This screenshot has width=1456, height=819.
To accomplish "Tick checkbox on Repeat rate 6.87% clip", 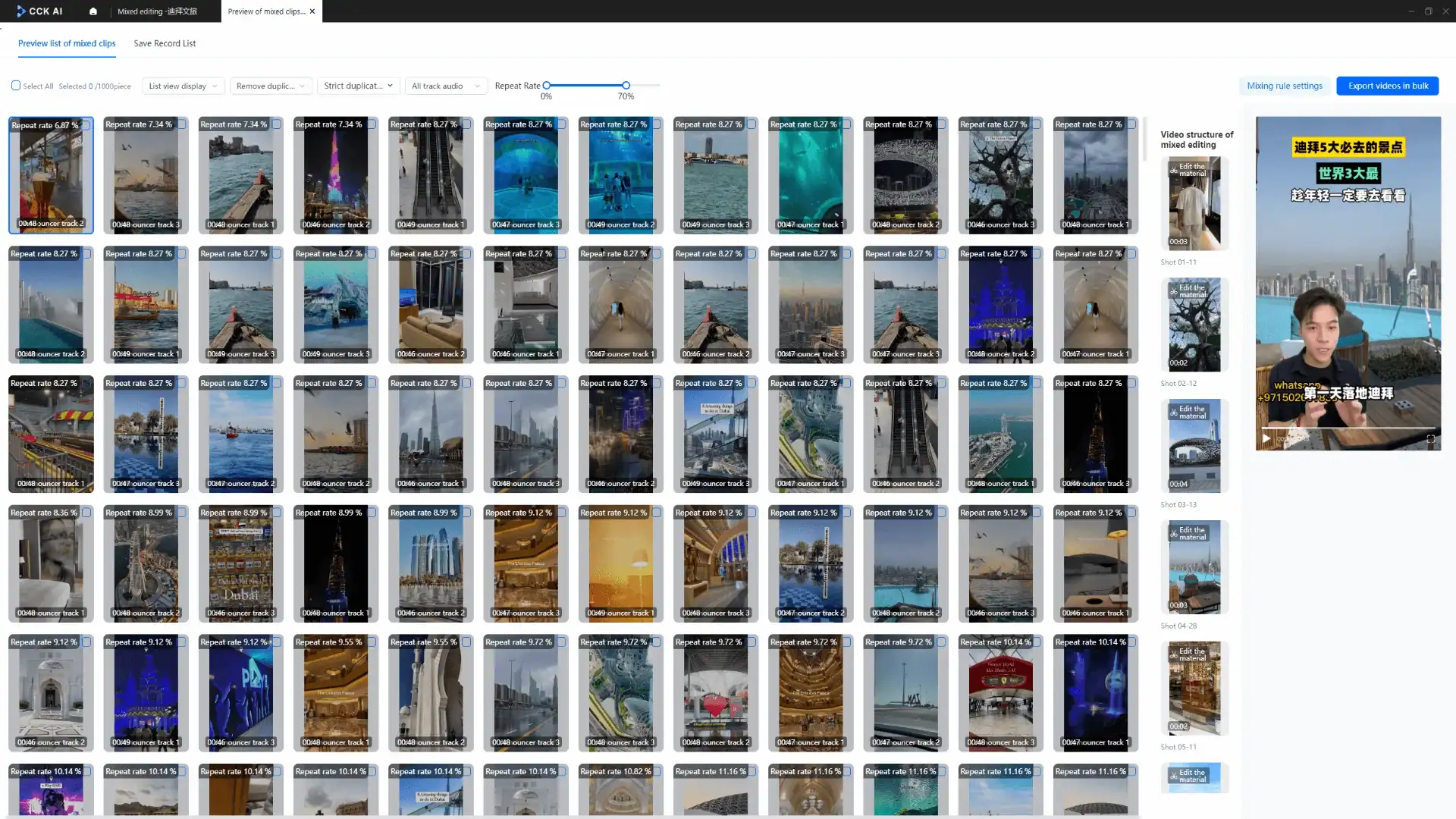I will click(86, 125).
